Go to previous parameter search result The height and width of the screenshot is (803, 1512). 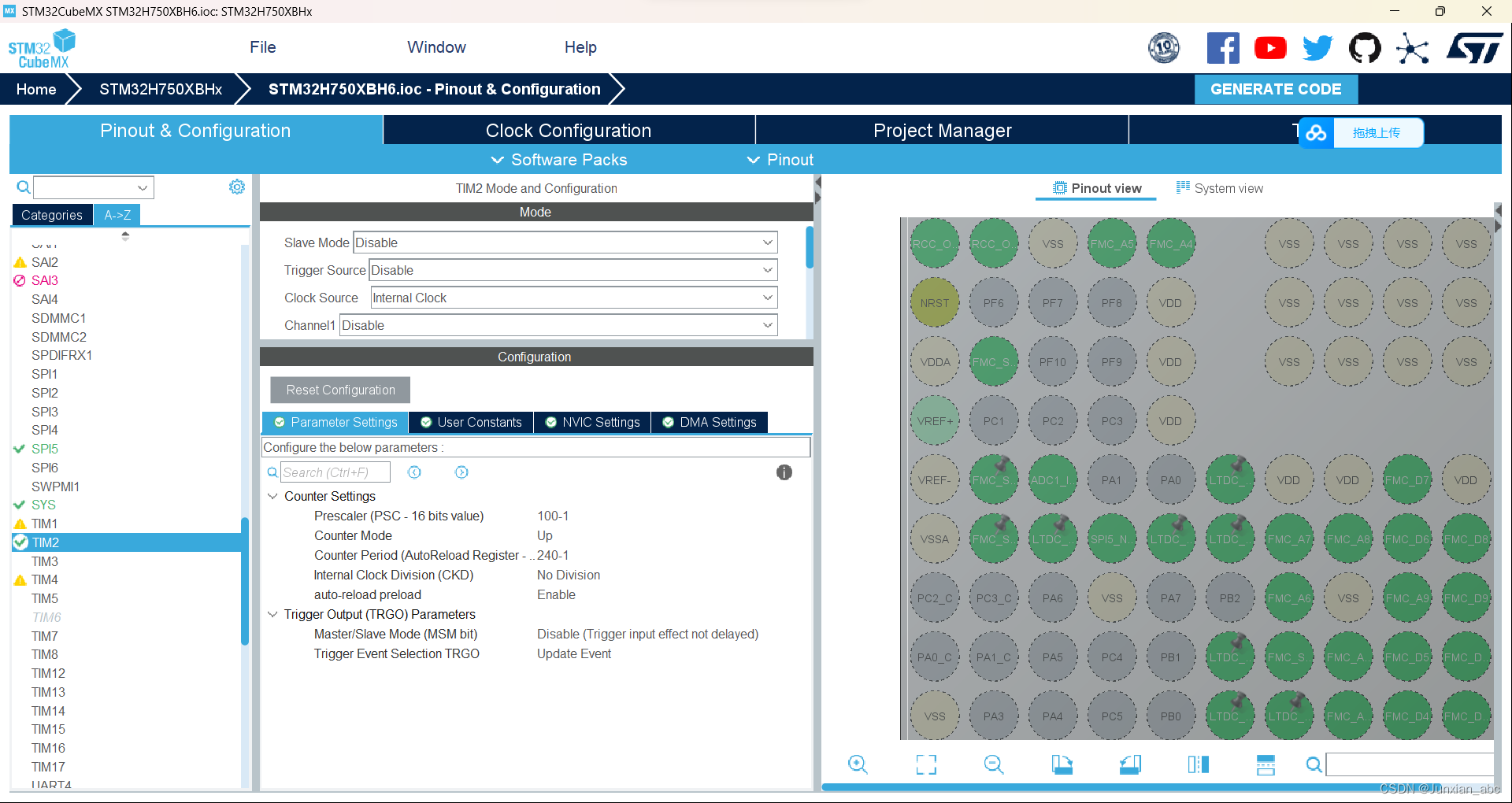click(x=414, y=472)
